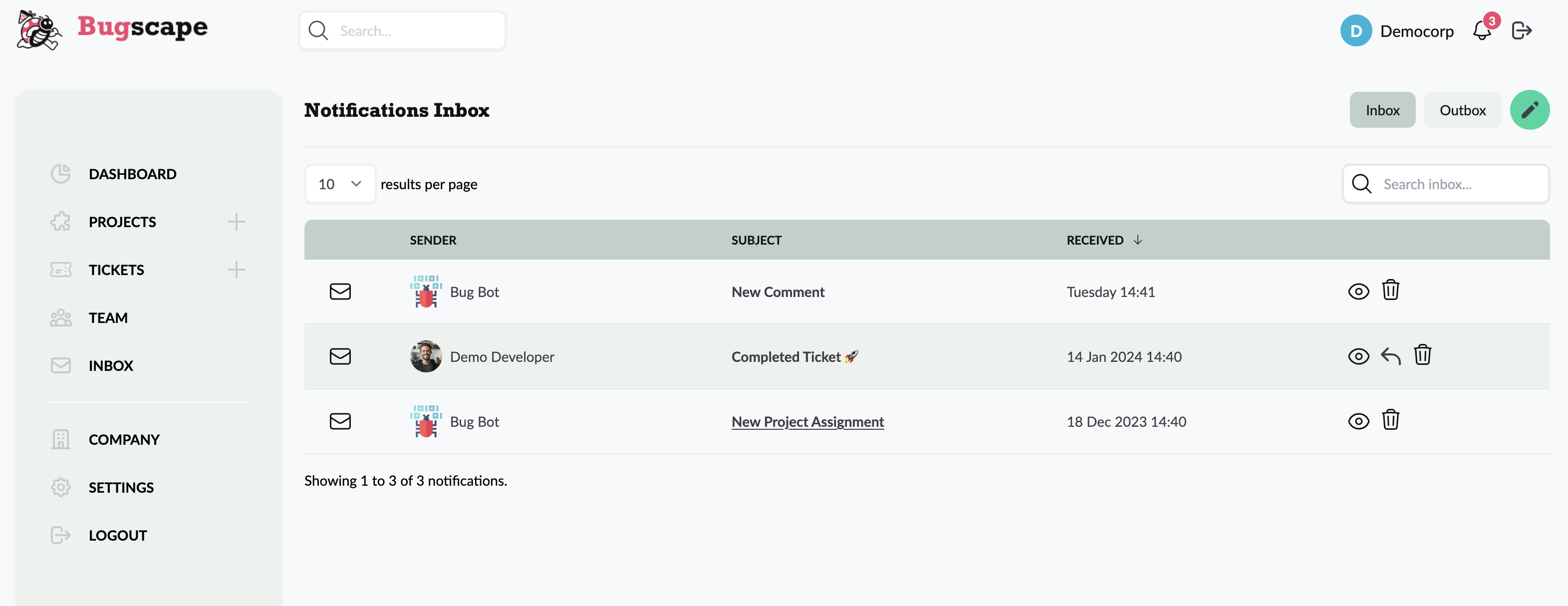This screenshot has height=606, width=1568.
Task: Click the plus next to Tickets
Action: pyautogui.click(x=236, y=269)
